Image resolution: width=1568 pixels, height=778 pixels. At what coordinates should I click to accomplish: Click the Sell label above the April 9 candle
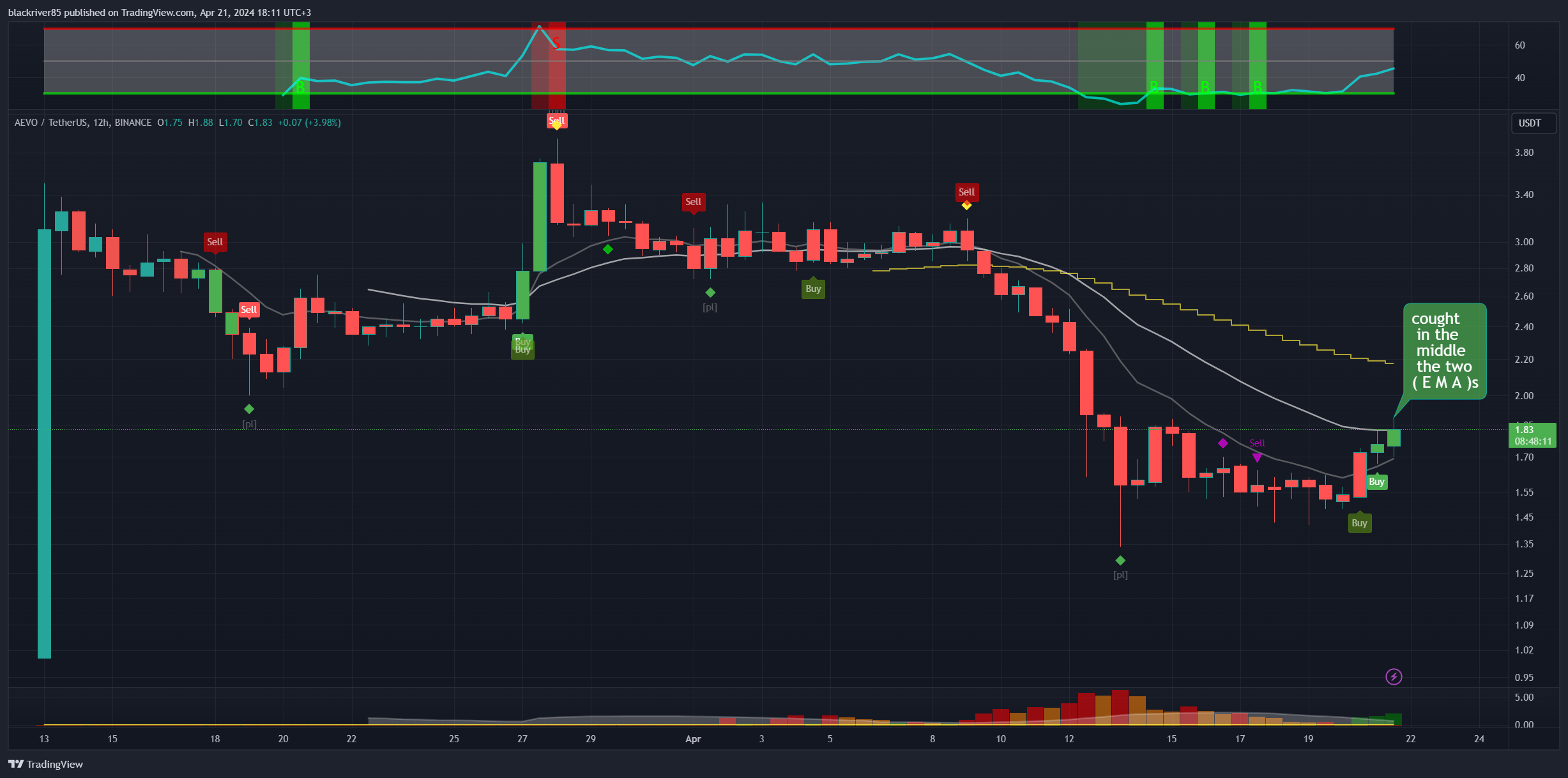pyautogui.click(x=966, y=192)
